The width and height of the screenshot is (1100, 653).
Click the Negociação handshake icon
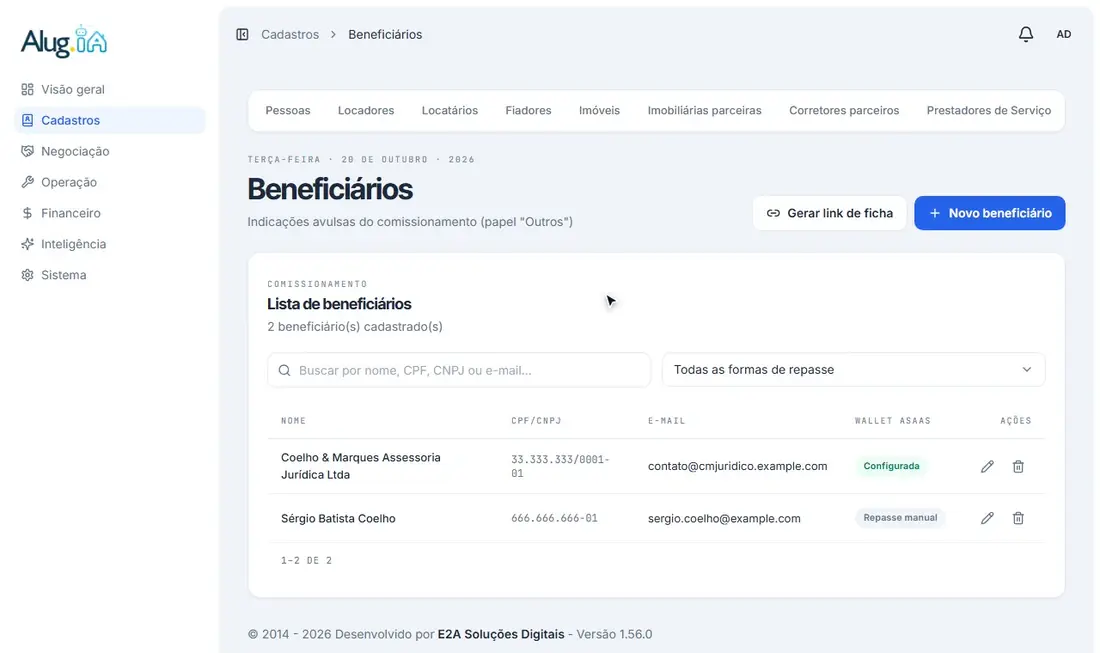tap(27, 151)
